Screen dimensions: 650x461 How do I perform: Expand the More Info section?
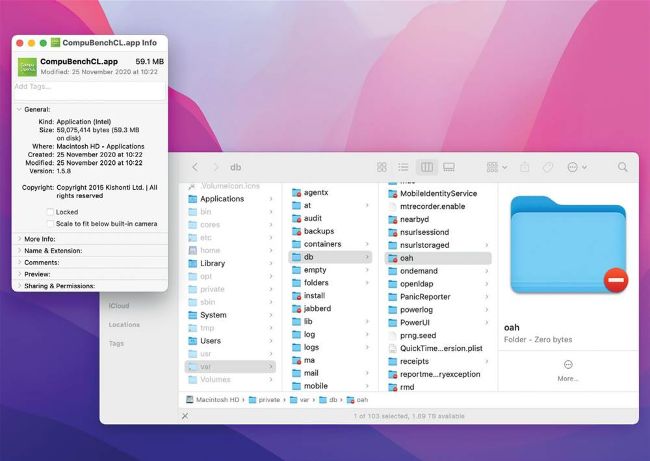pos(19,239)
